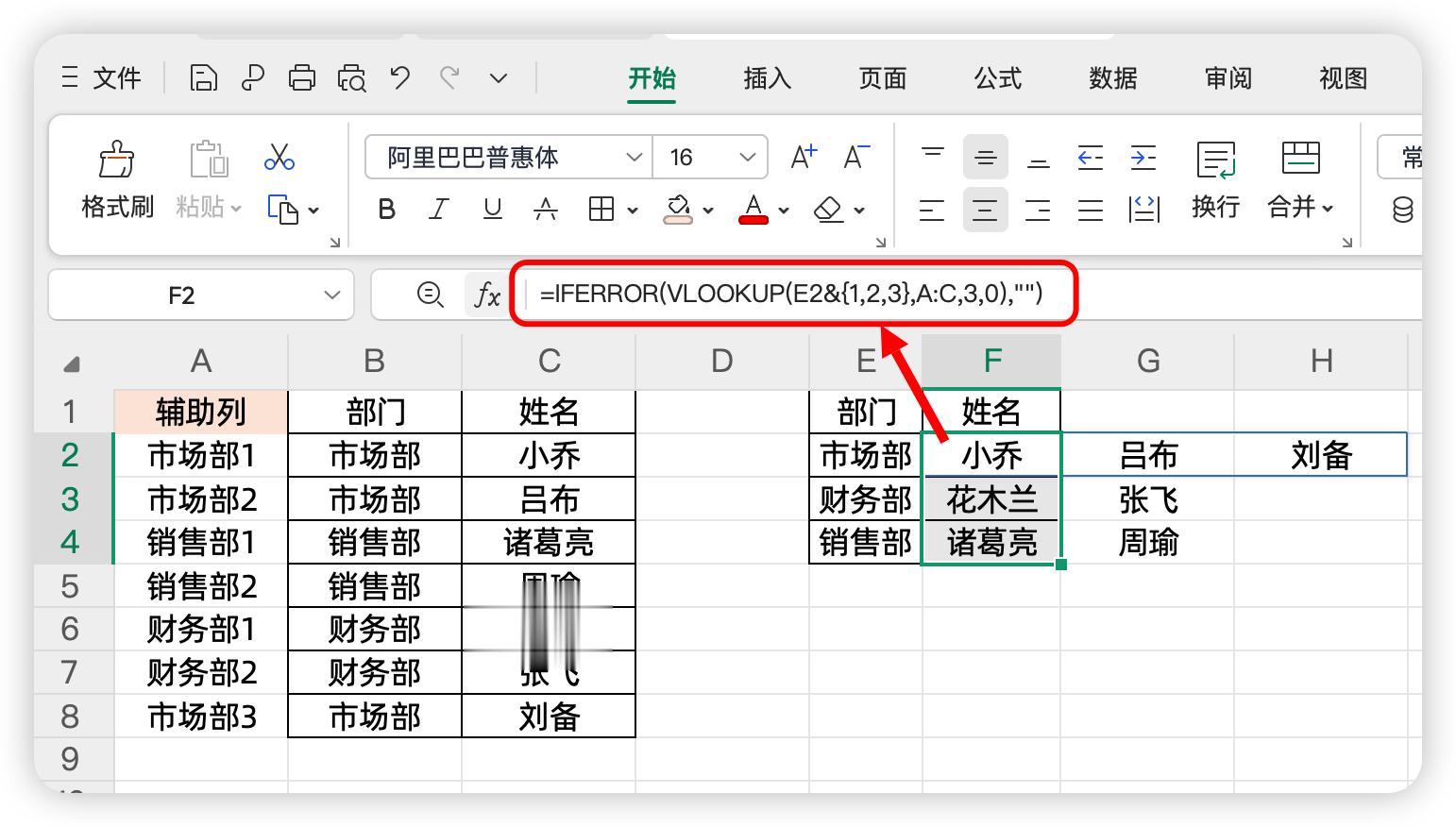Click the export-to-PDF icon
The width and height of the screenshot is (1456, 827).
[252, 77]
